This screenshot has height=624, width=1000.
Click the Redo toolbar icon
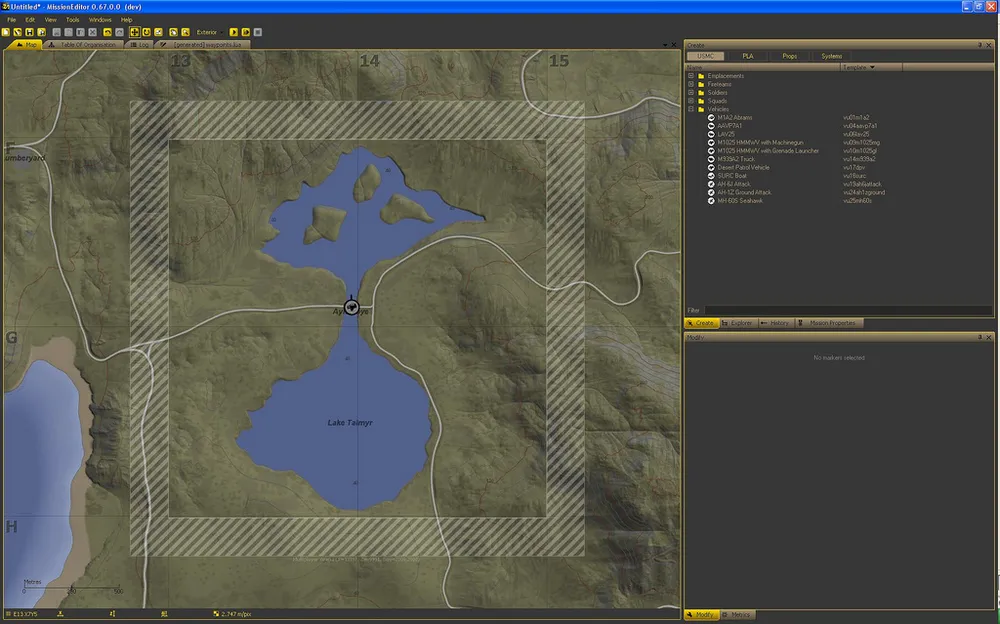point(119,32)
